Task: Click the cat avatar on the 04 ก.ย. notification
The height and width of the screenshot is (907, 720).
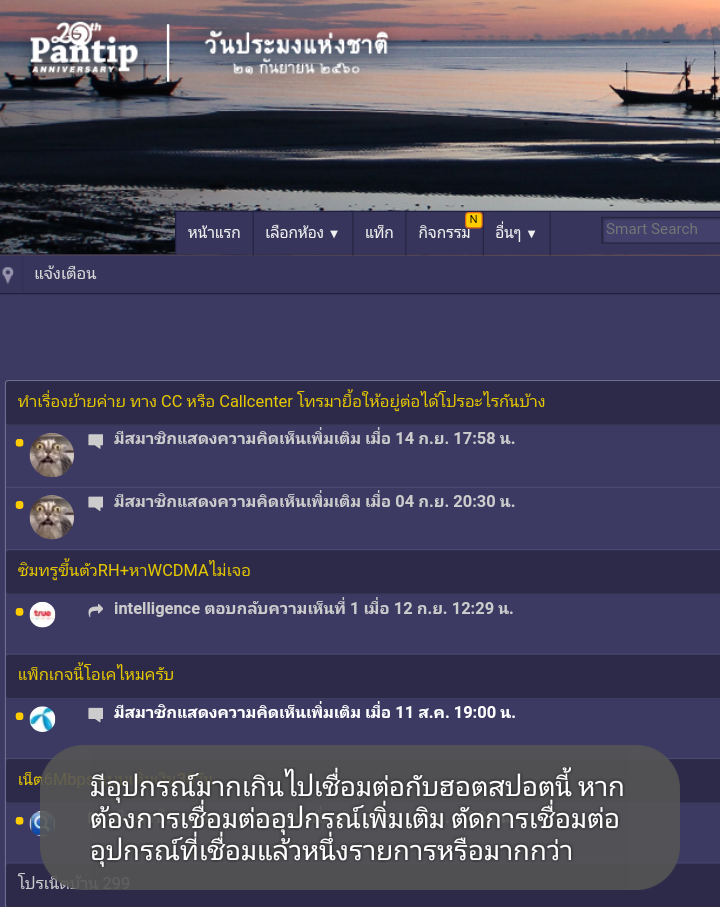Action: point(52,517)
